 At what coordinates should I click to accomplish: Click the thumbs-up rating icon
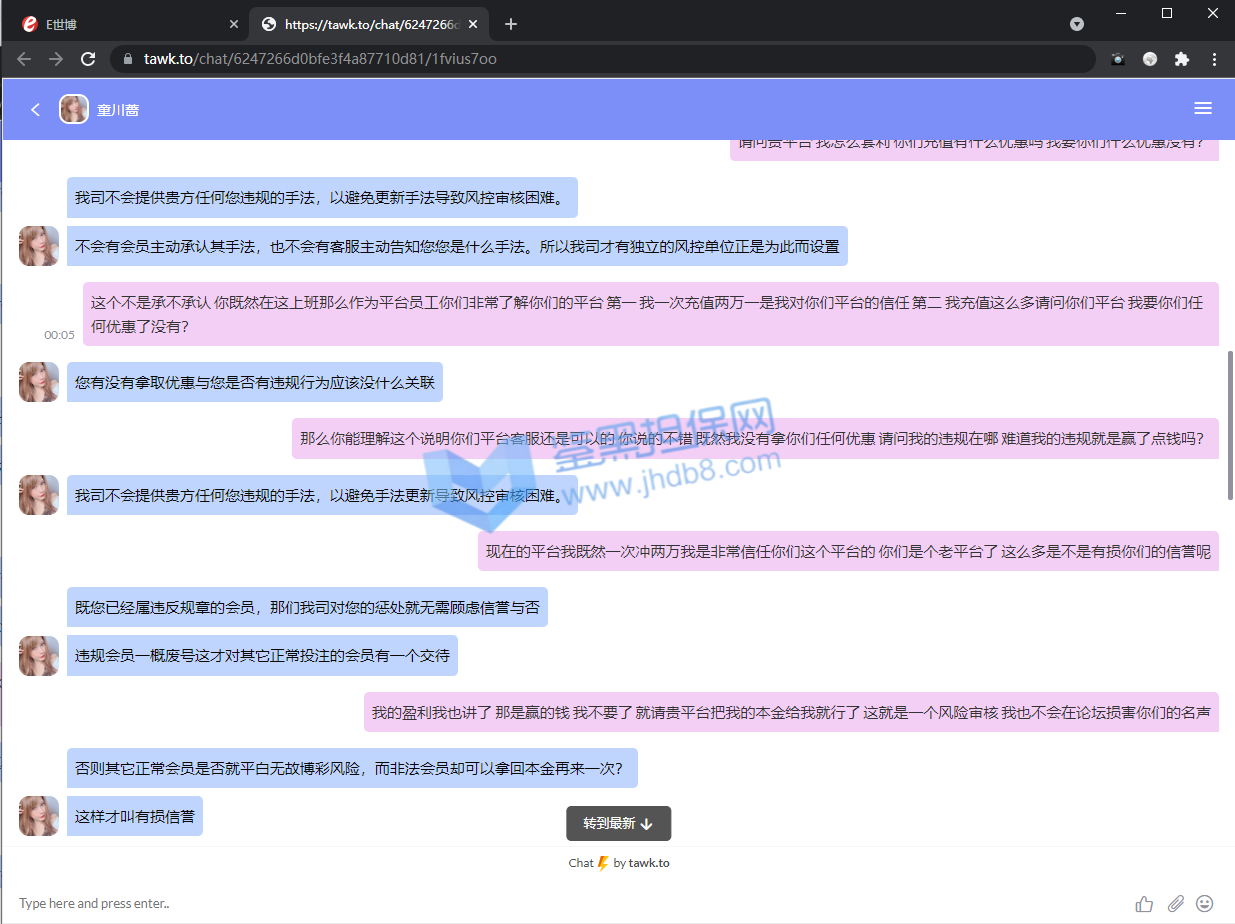pos(1144,904)
